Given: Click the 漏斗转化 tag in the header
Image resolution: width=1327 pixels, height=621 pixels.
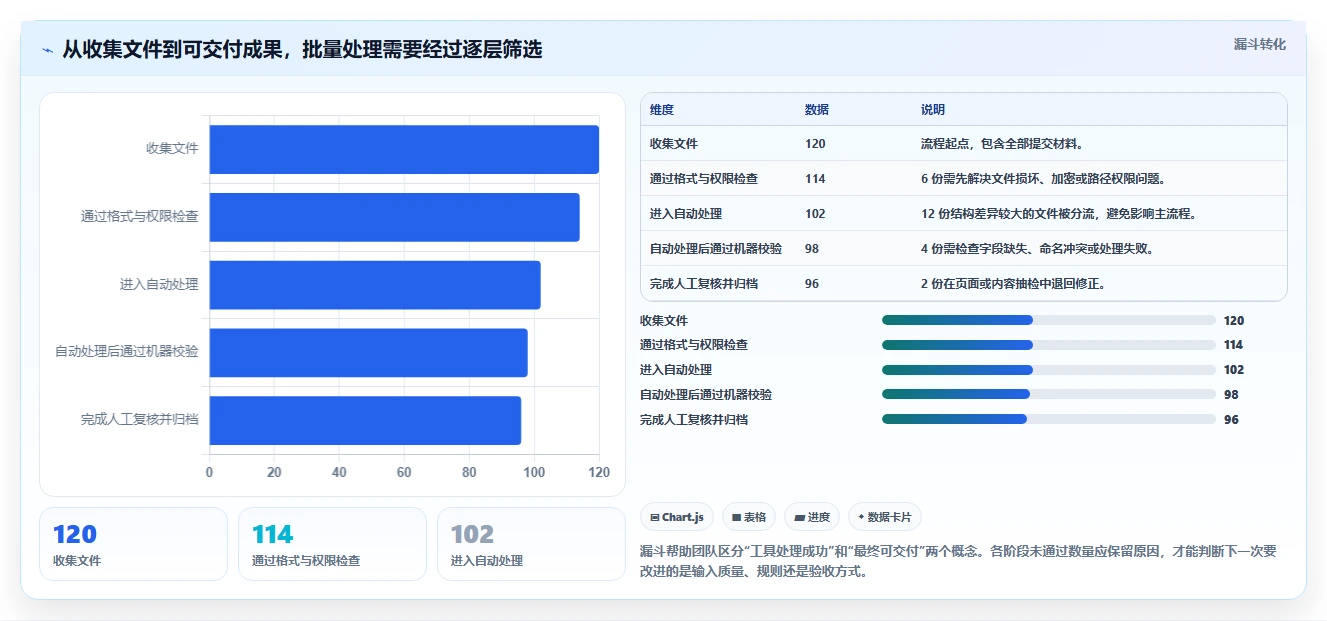Looking at the screenshot, I should (x=1259, y=44).
